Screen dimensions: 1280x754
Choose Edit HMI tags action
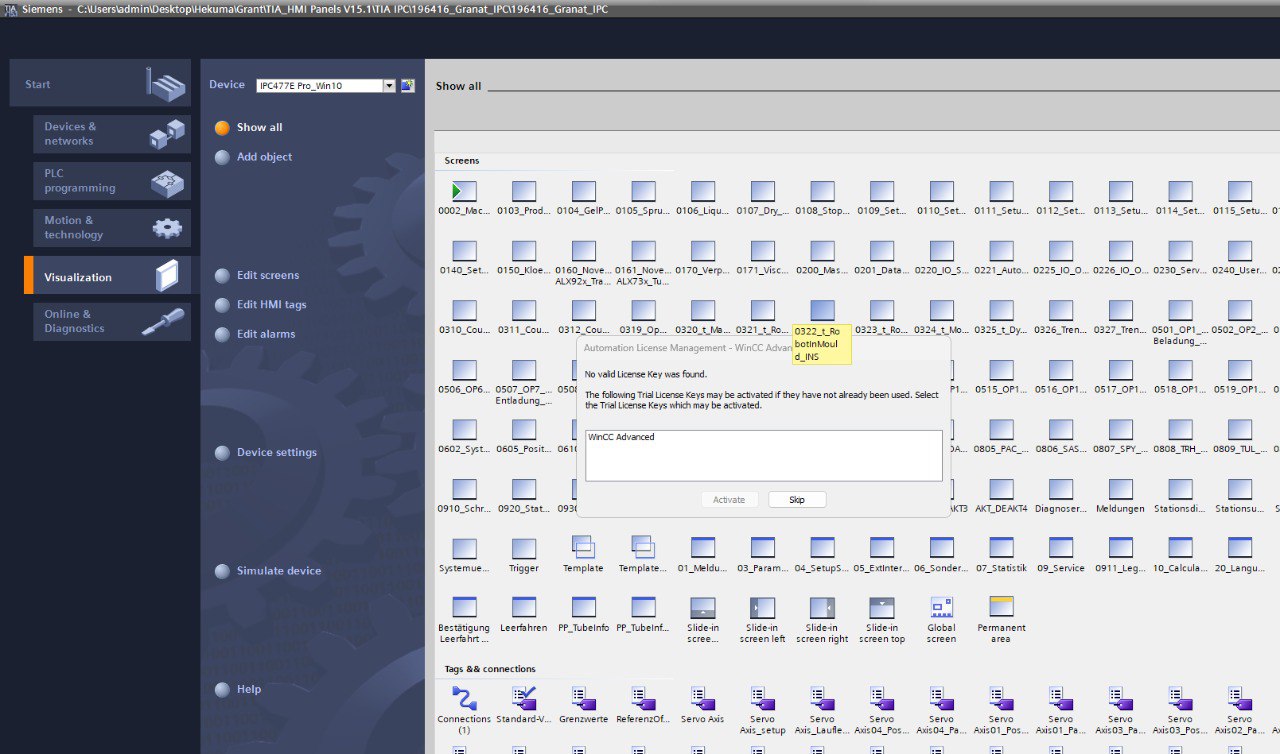pyautogui.click(x=271, y=305)
